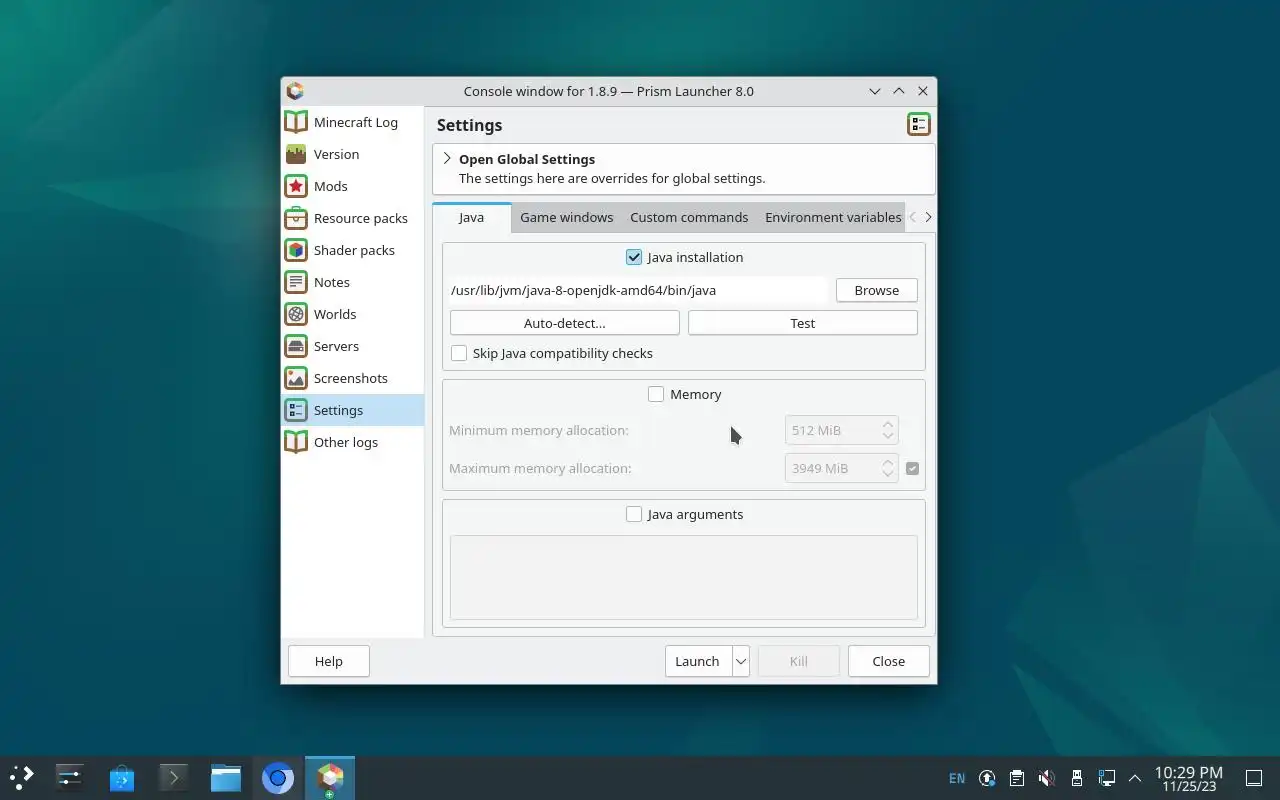Open the Dolphin file manager taskbar icon
1280x800 pixels.
click(226, 777)
